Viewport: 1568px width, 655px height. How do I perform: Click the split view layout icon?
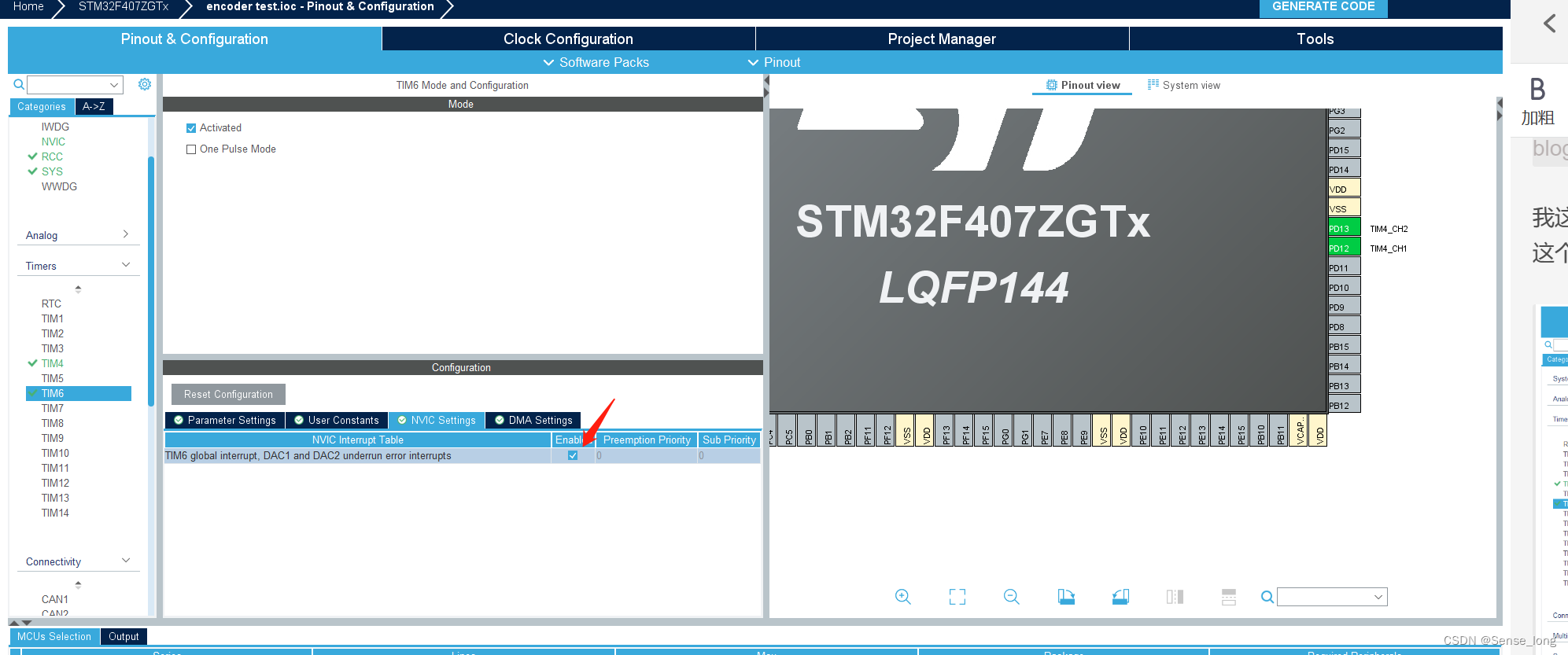tap(1175, 597)
